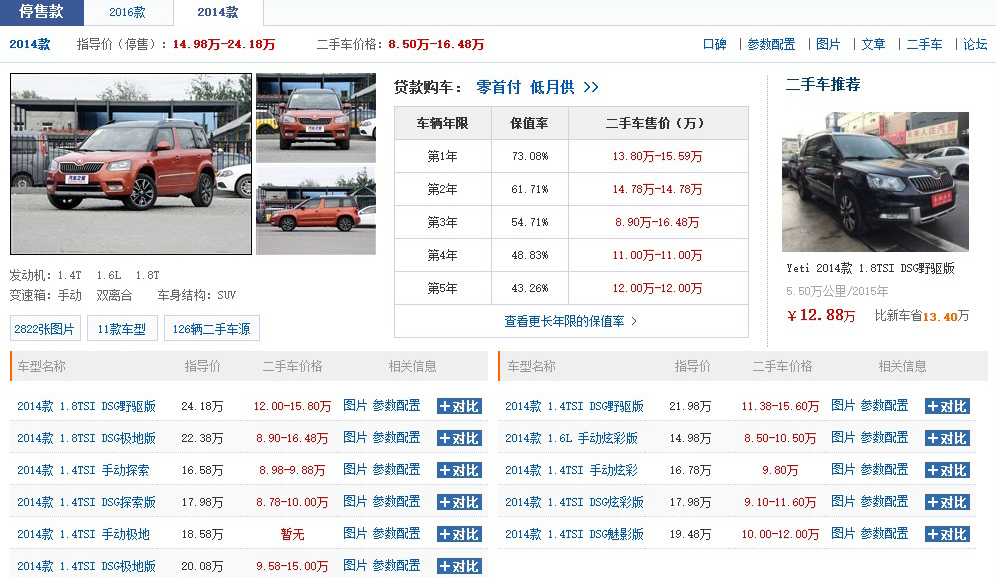Open 参数配置 for 2014款 1.4TSI 手动探索
Screen dimensions: 996x579
pos(396,470)
